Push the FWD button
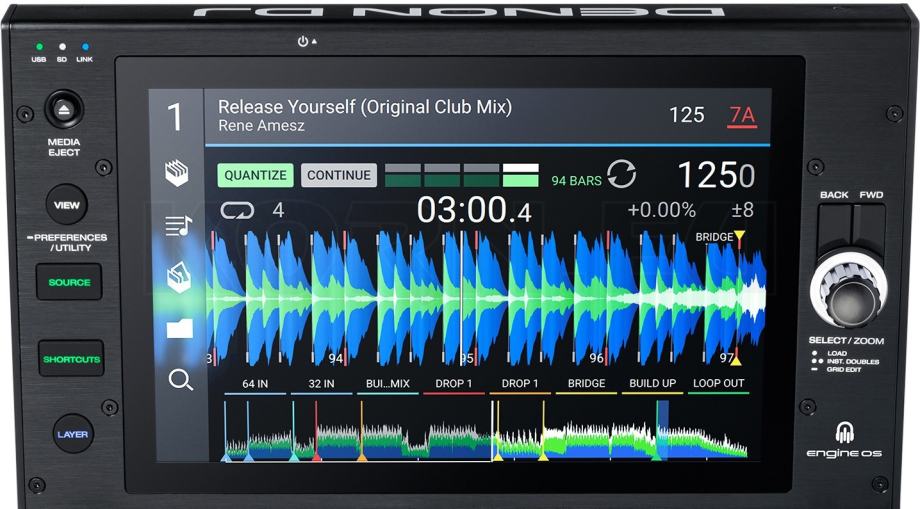Viewport: 920px width, 509px height. tap(870, 227)
